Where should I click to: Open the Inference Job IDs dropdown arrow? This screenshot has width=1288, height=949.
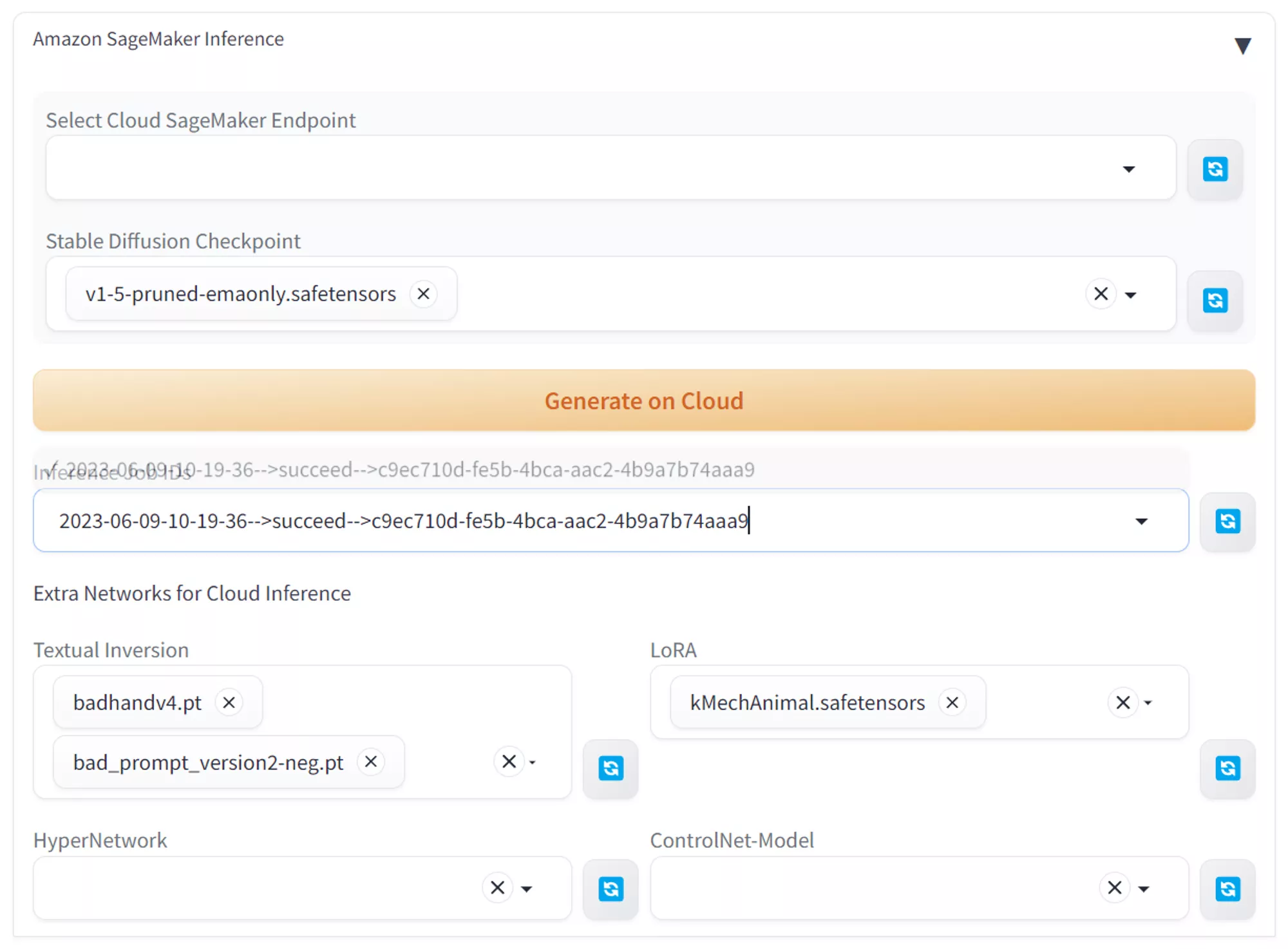click(1141, 521)
